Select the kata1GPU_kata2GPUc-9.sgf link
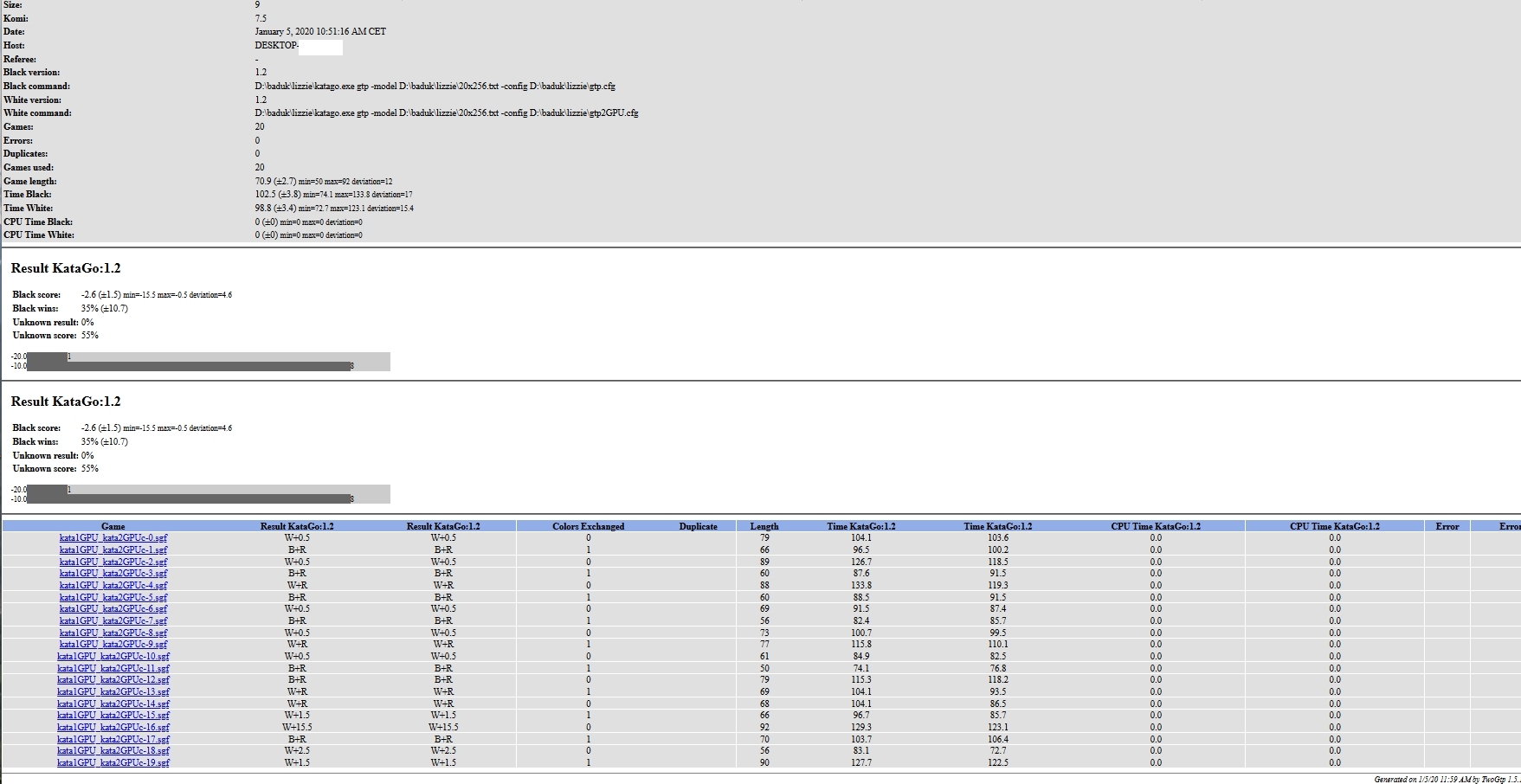Screen dimensions: 1521x784 click(x=113, y=645)
